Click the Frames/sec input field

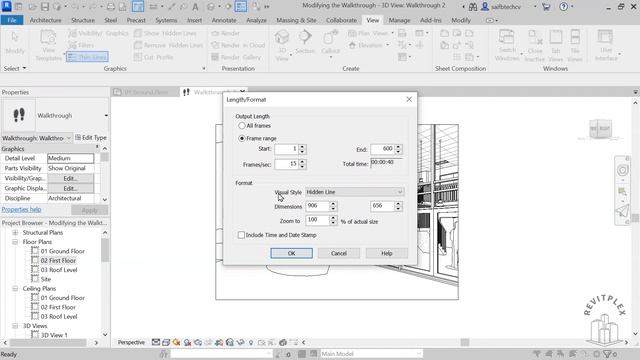coord(287,164)
